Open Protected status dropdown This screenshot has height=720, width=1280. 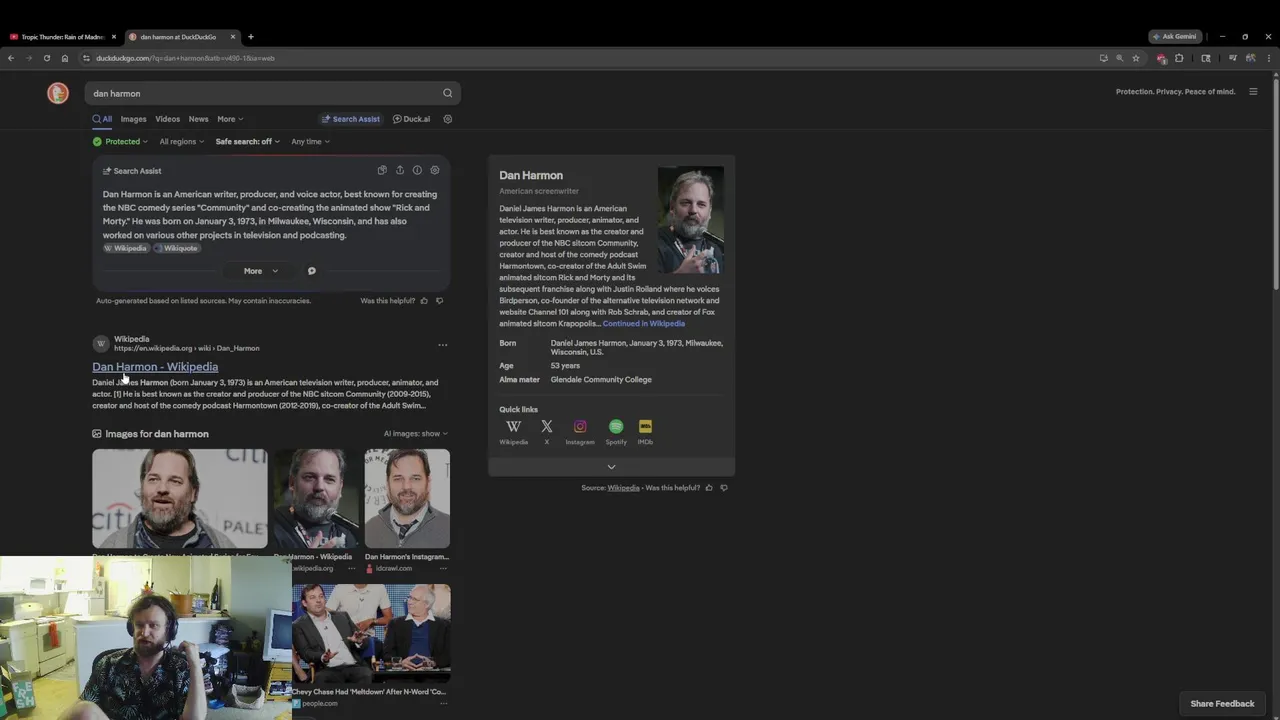(x=120, y=141)
